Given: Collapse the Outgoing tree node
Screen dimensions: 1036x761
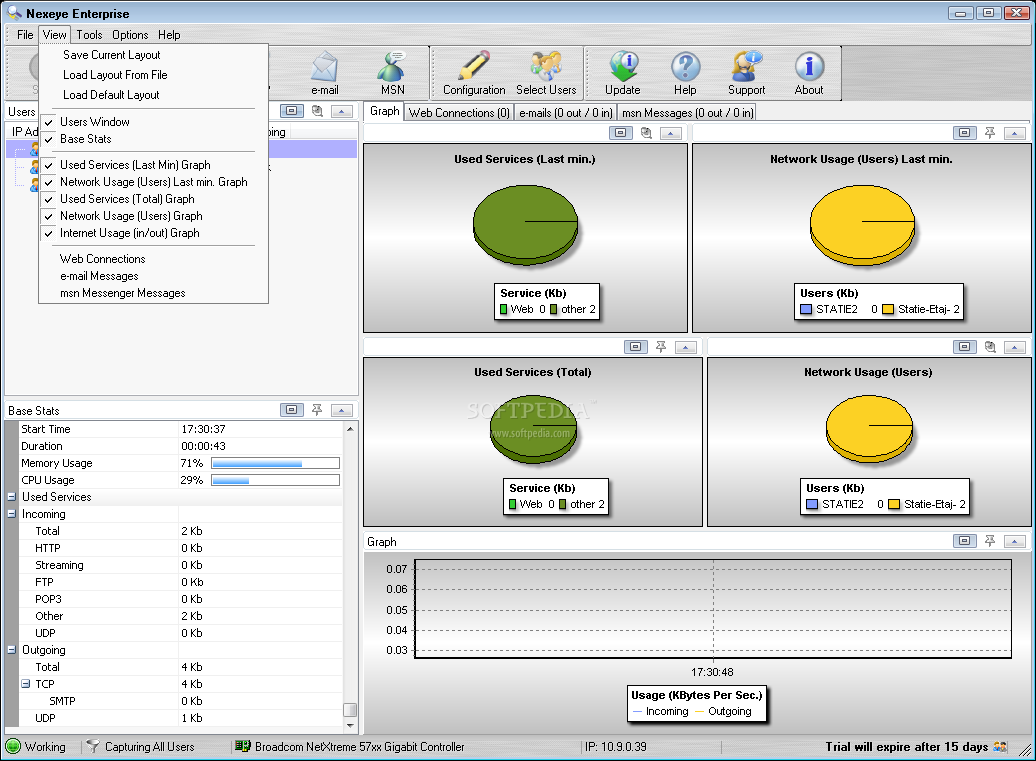Looking at the screenshot, I should coord(12,649).
